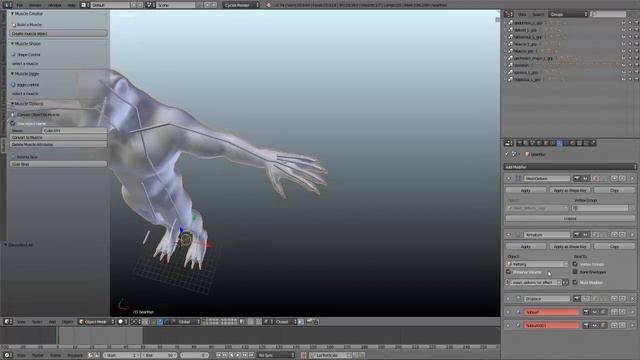
Task: Click the 3D view editor type icon
Action: [8, 322]
